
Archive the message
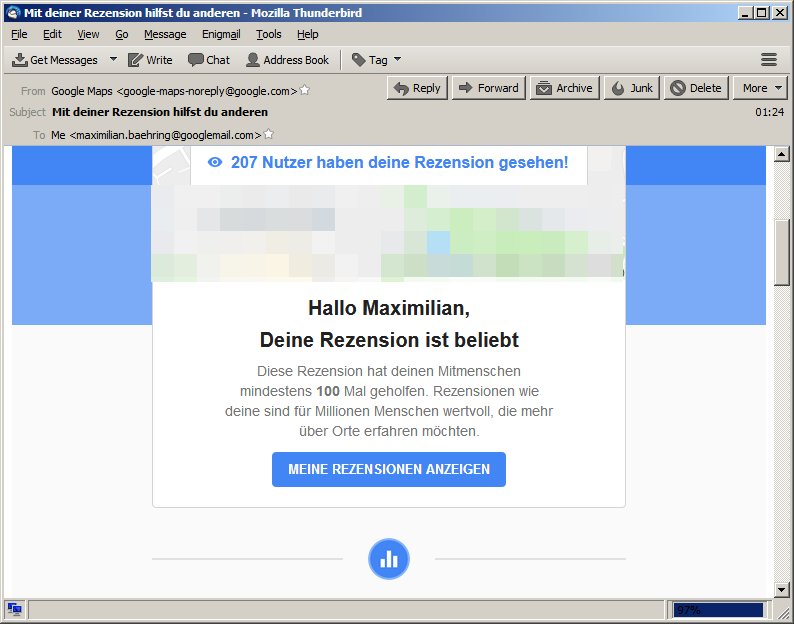coord(565,88)
